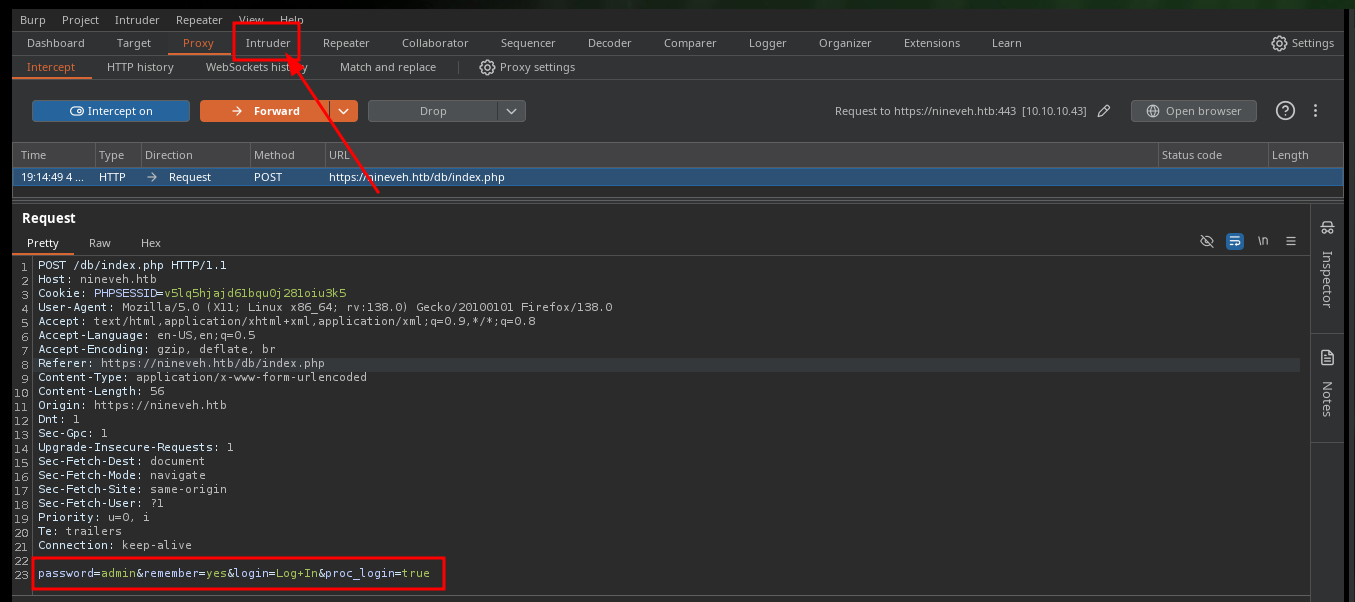Switch to the Intruder tab
The width and height of the screenshot is (1355, 602).
[268, 43]
